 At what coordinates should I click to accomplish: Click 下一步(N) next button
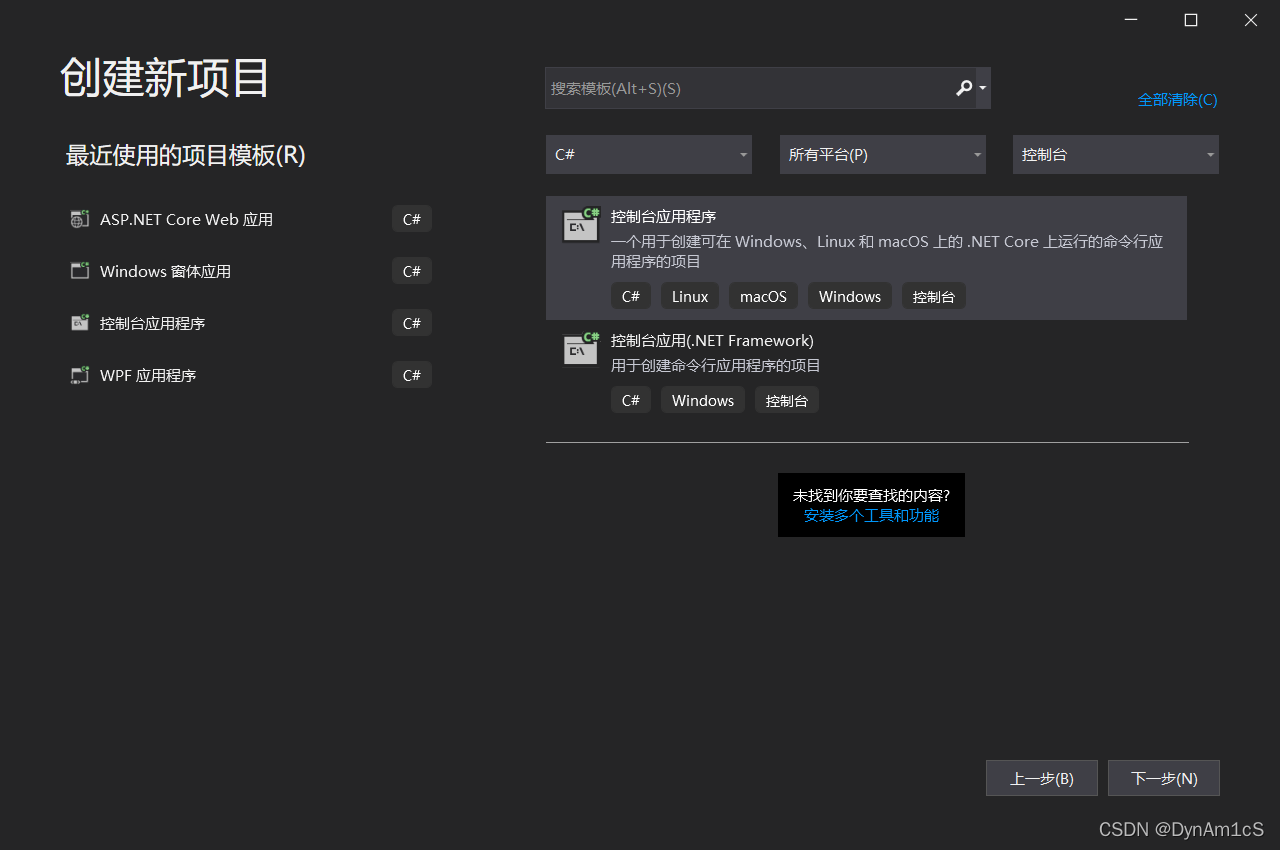(x=1164, y=778)
